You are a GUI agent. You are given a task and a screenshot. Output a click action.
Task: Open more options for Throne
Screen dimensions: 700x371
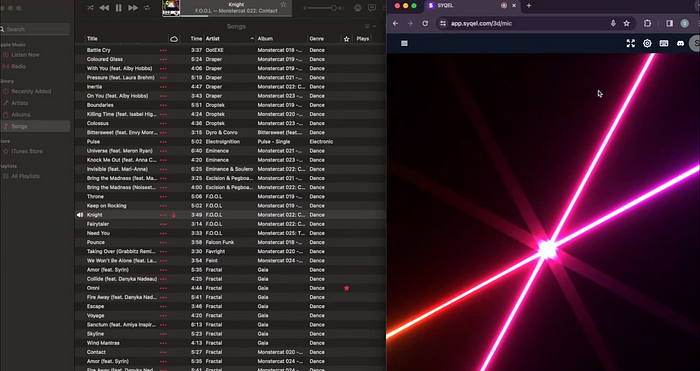click(163, 197)
